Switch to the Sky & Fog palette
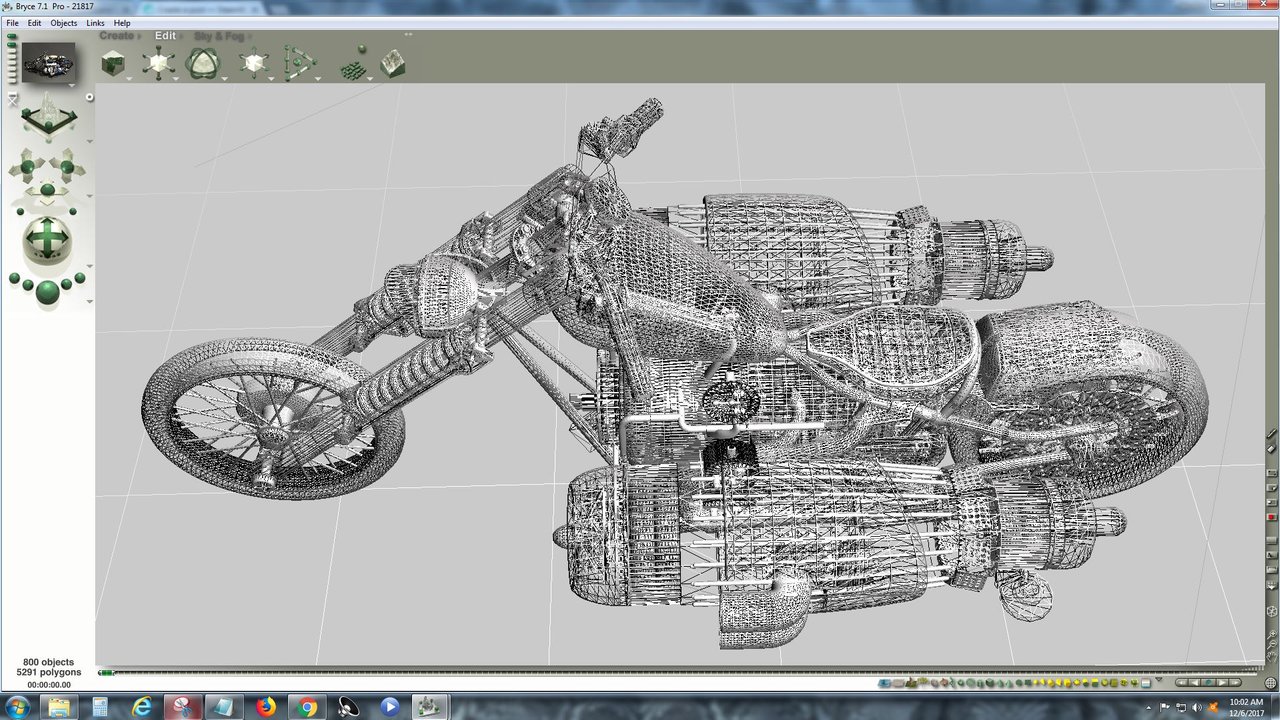The height and width of the screenshot is (720, 1280). coord(219,36)
